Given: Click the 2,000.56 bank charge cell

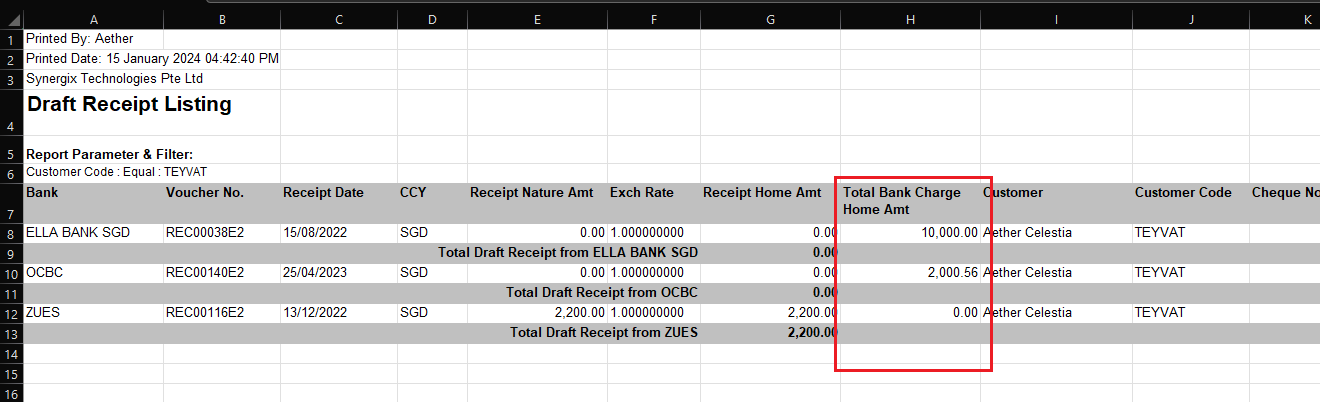Looking at the screenshot, I should click(940, 273).
